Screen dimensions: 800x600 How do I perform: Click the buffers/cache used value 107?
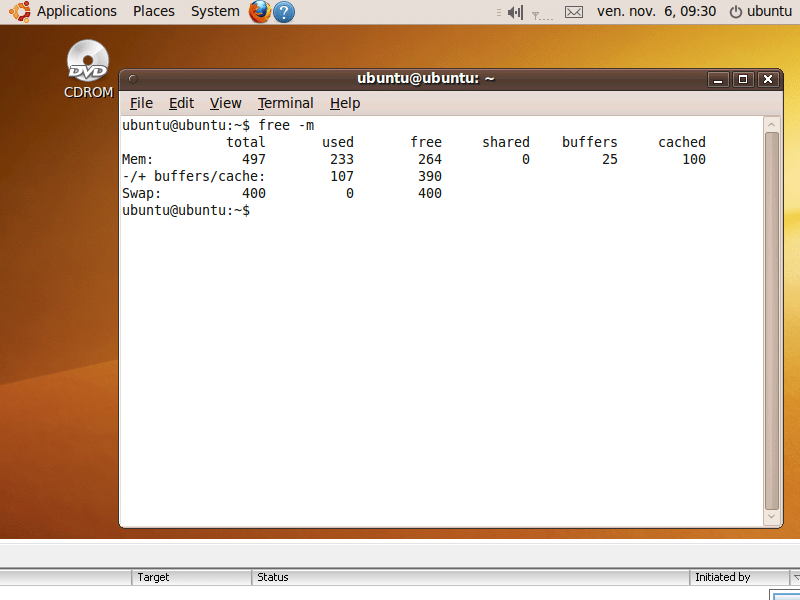[342, 176]
